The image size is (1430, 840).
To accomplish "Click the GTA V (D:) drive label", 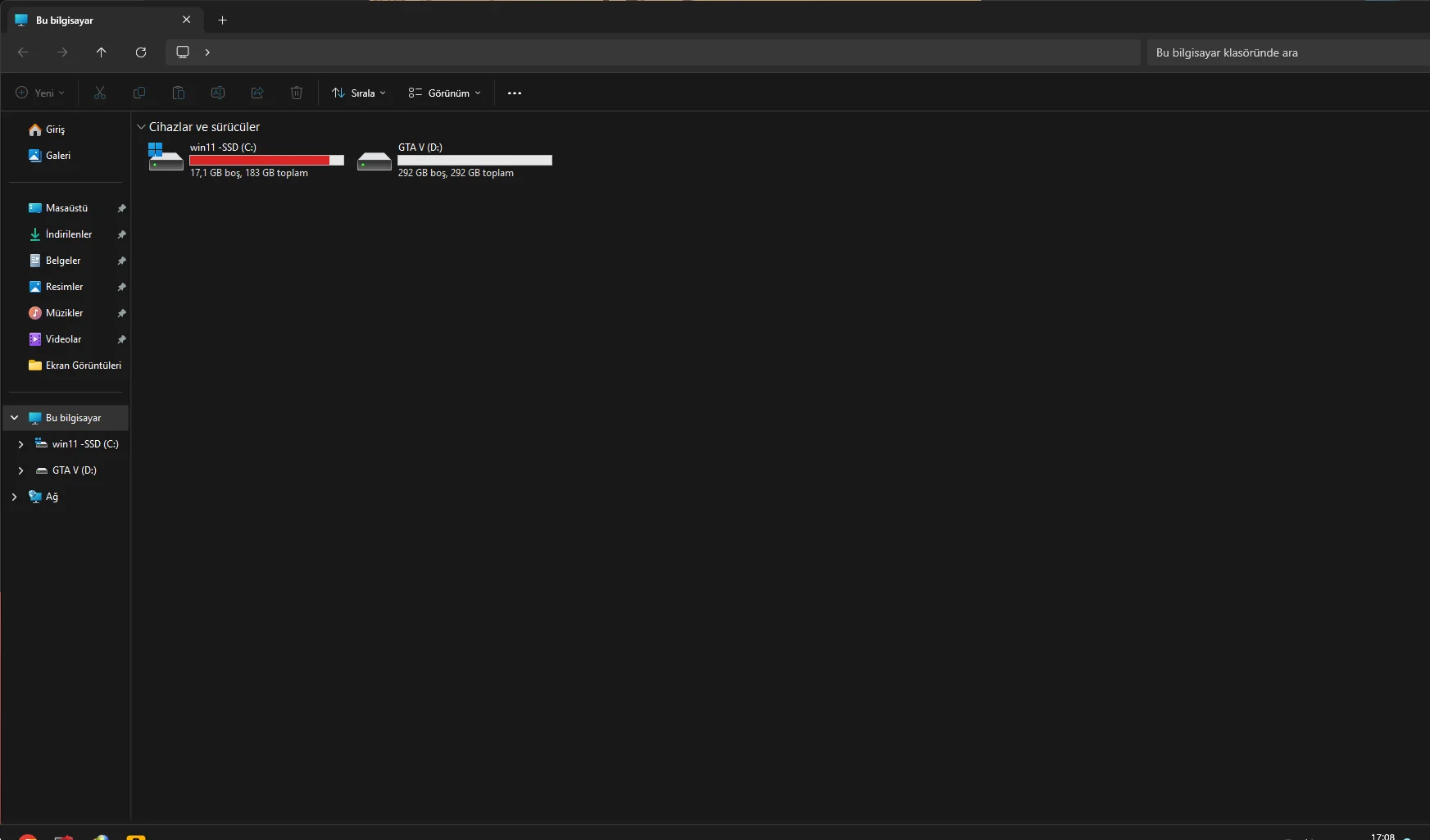I will 420,148.
